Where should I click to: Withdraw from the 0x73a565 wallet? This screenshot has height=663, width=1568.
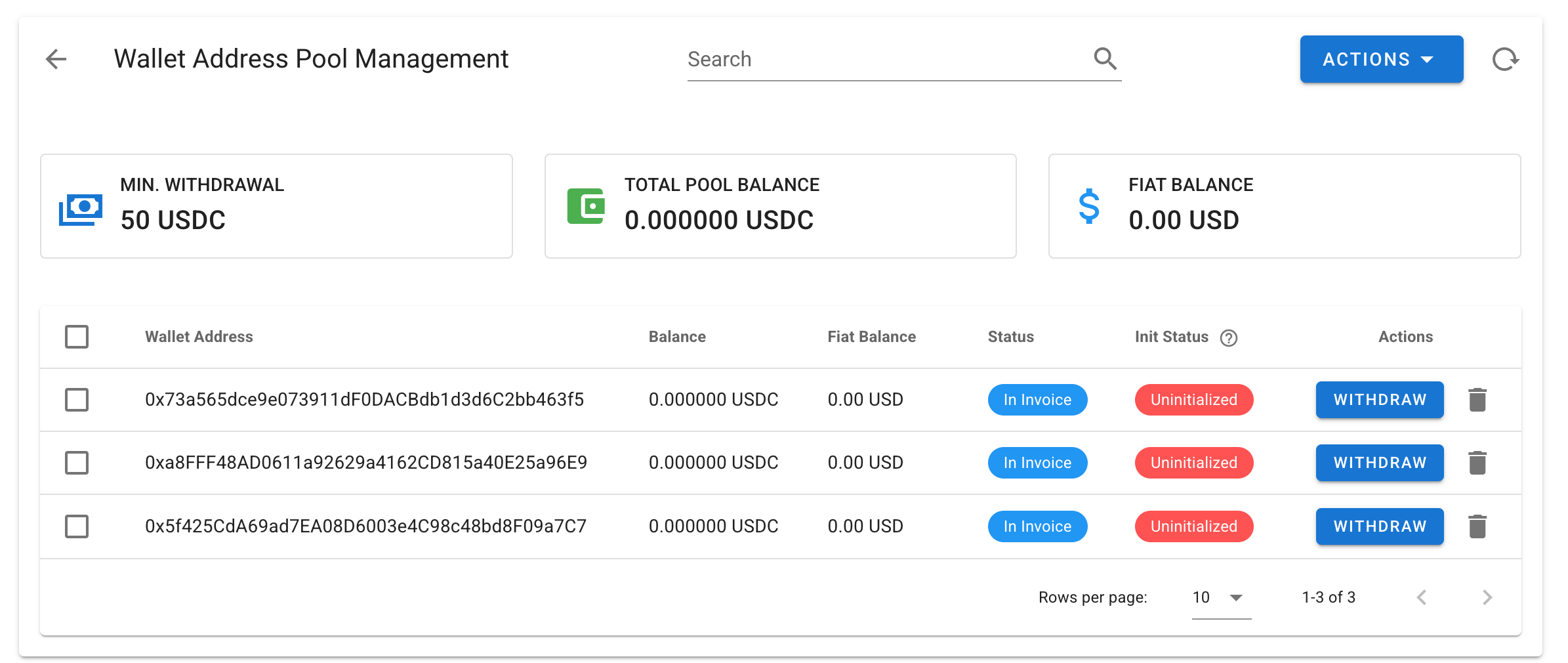click(1379, 400)
